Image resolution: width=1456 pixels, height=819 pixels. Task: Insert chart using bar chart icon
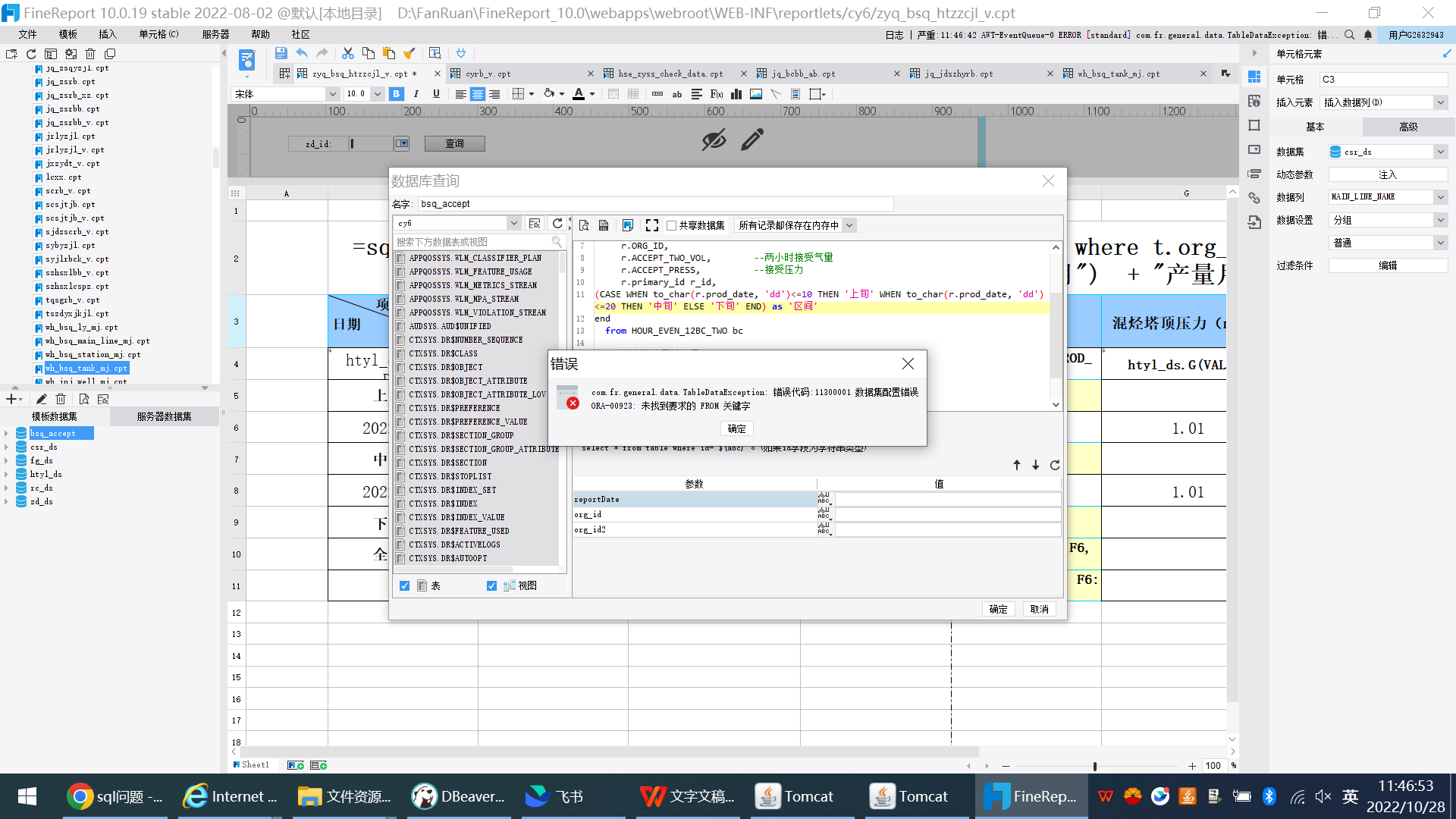point(736,94)
